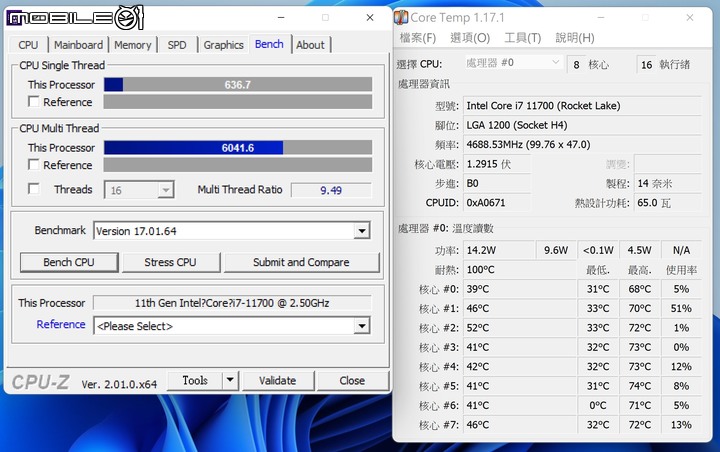Image resolution: width=720 pixels, height=452 pixels.
Task: Expand the Benchmark version dropdown
Action: pos(362,231)
